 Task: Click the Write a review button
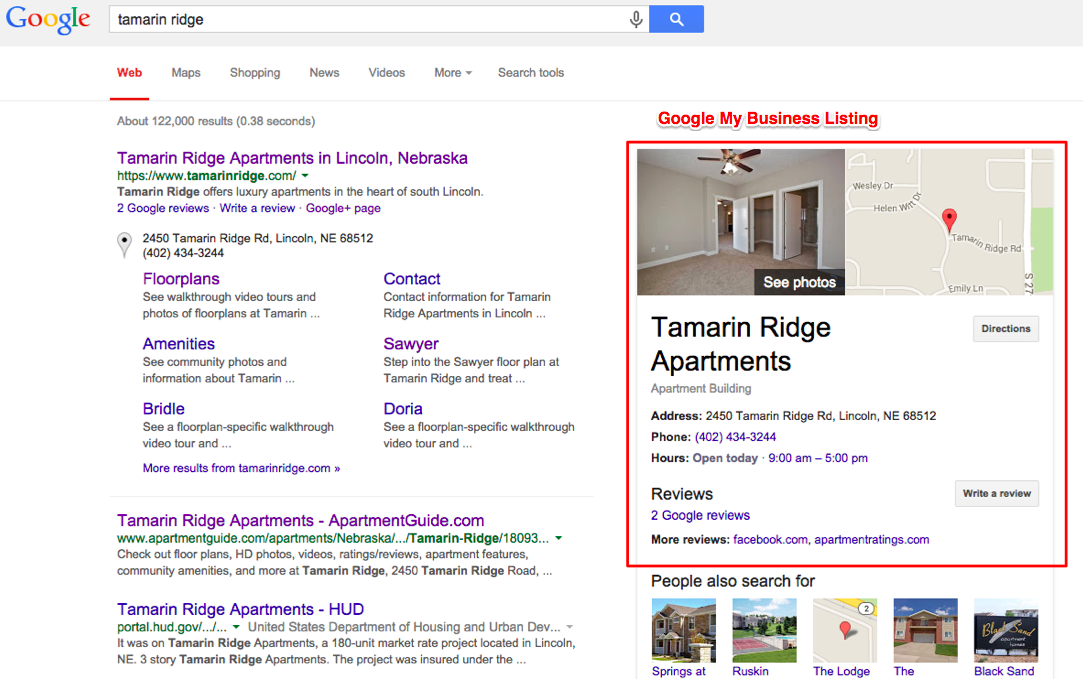pos(997,494)
